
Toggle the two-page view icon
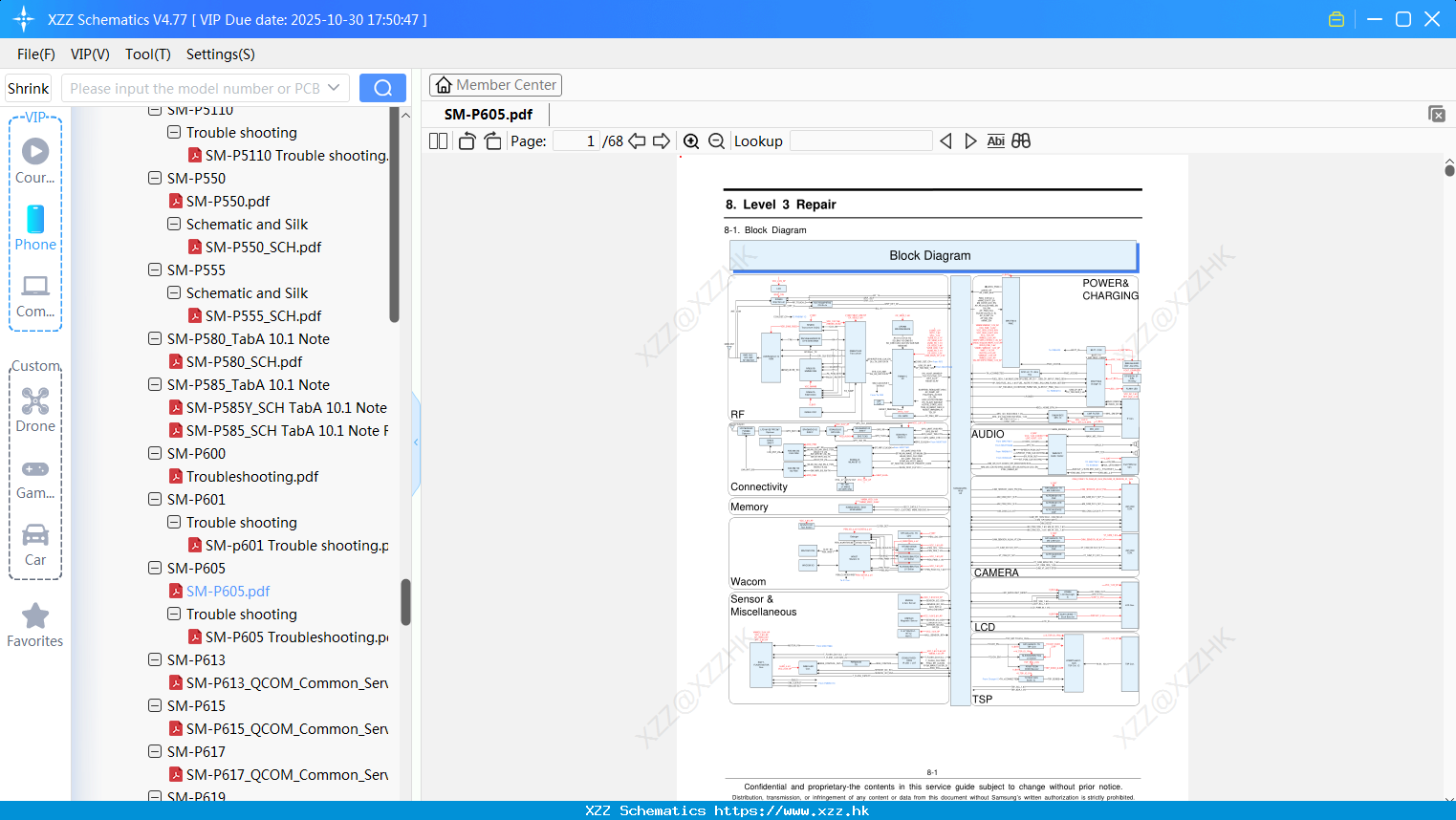pos(438,140)
